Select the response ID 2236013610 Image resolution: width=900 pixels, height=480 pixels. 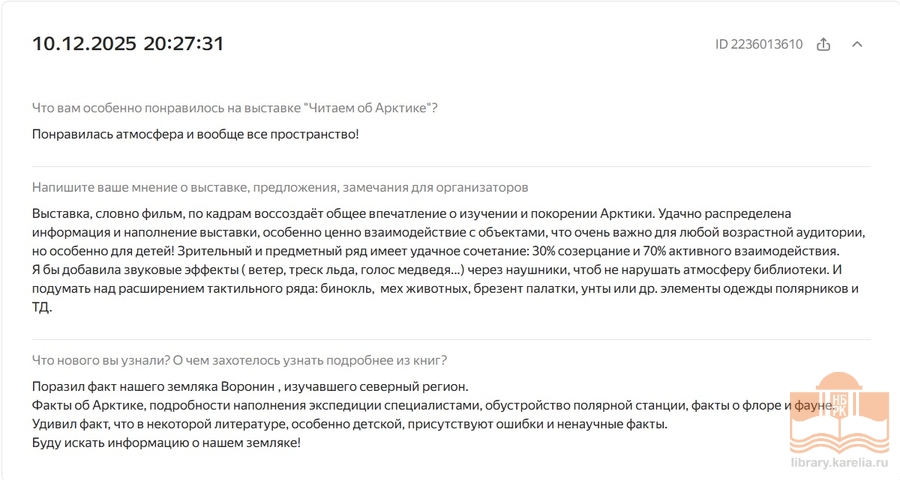[x=758, y=44]
